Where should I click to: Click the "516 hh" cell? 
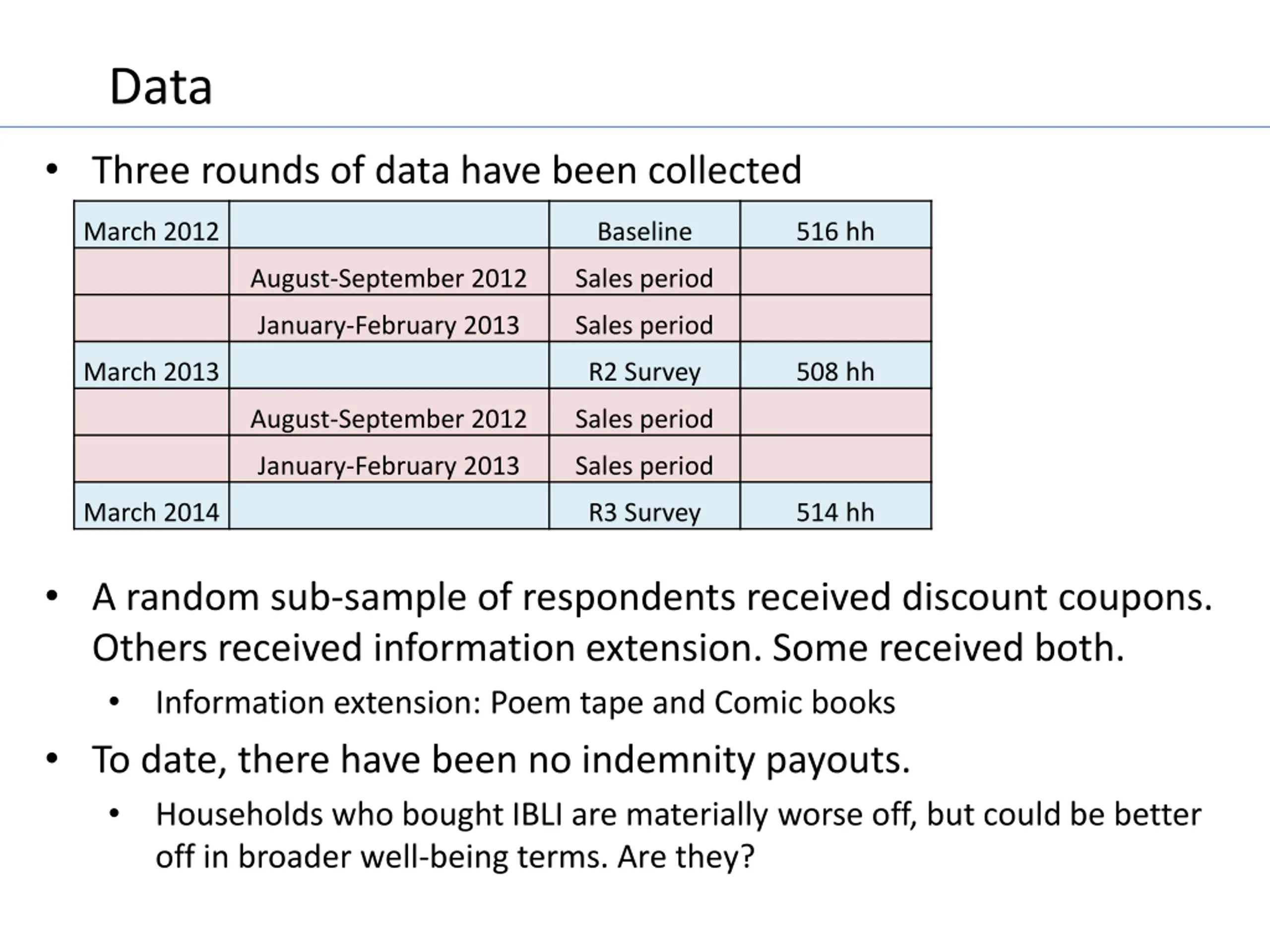[x=835, y=231]
